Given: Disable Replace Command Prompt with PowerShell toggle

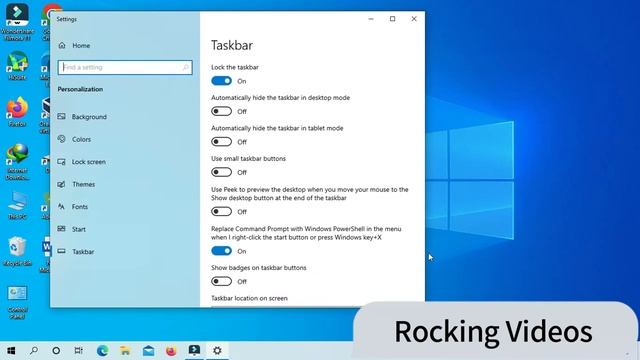Looking at the screenshot, I should point(222,251).
